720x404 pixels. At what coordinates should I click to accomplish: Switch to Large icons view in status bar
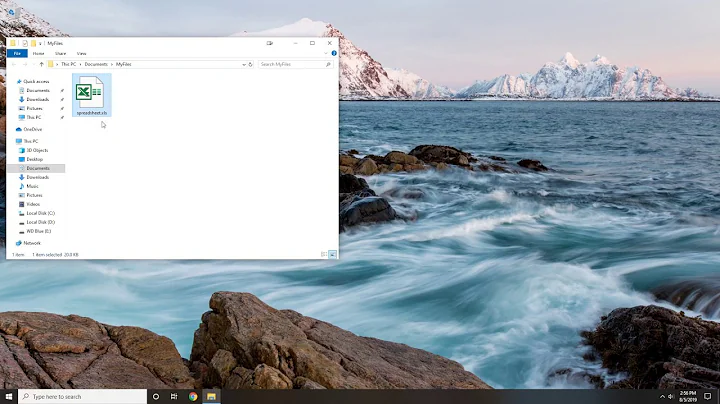tap(332, 254)
